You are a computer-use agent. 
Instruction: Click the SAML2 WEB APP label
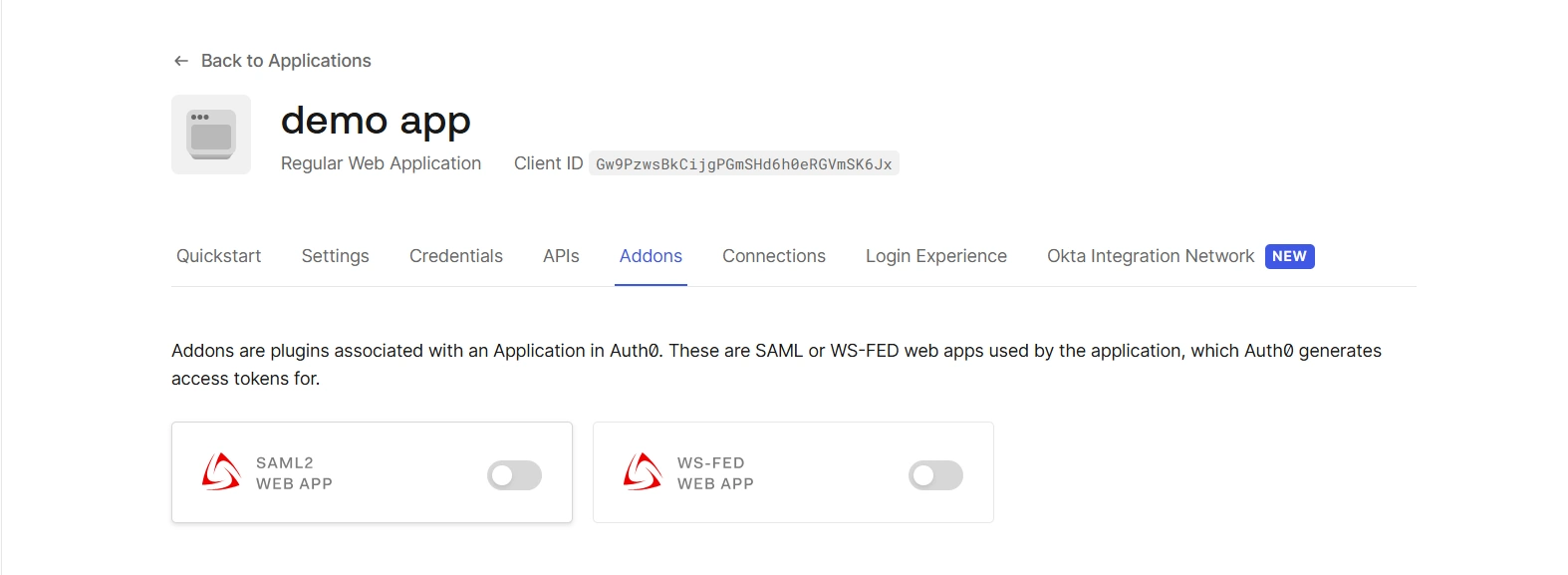pos(294,473)
